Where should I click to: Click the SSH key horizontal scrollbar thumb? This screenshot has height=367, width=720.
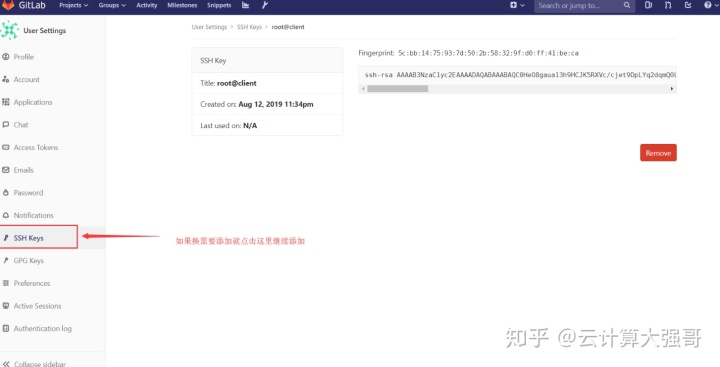click(398, 89)
